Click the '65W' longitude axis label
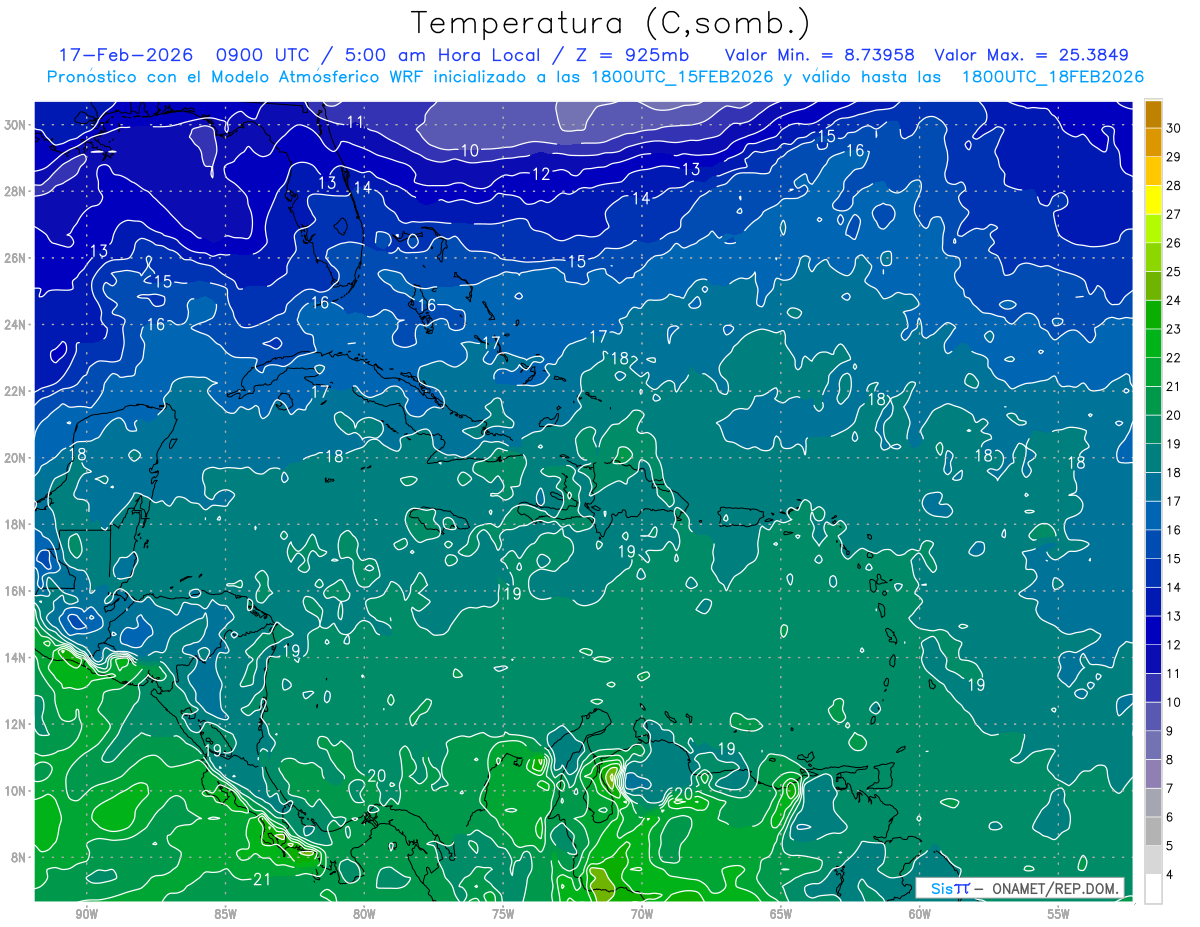This screenshot has height=927, width=1200. coord(781,914)
